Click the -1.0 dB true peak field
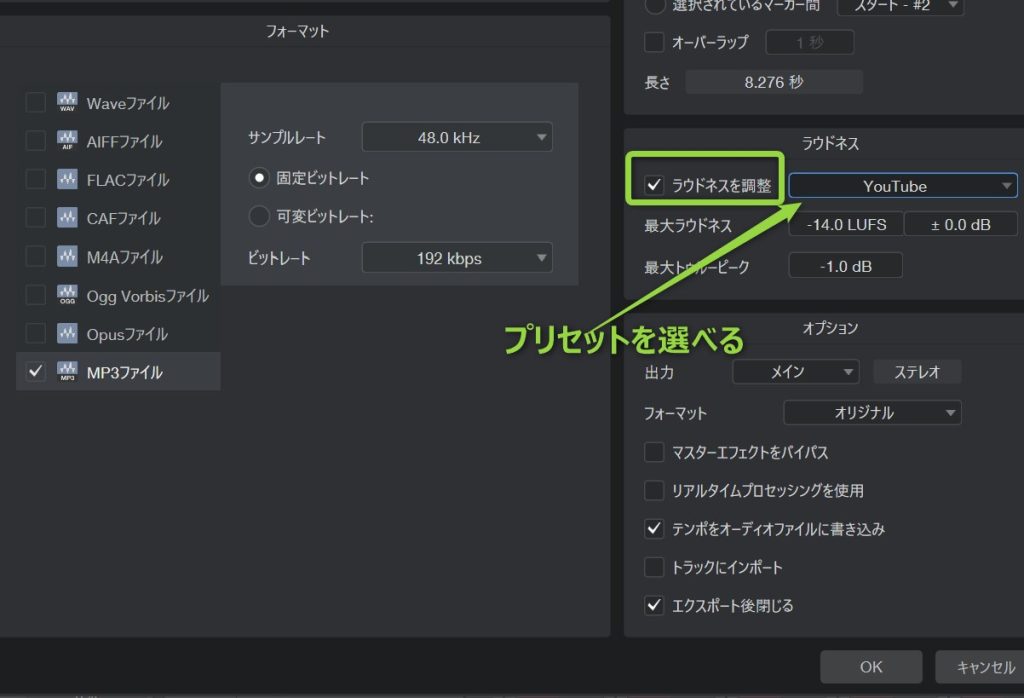This screenshot has width=1024, height=698. pos(845,266)
